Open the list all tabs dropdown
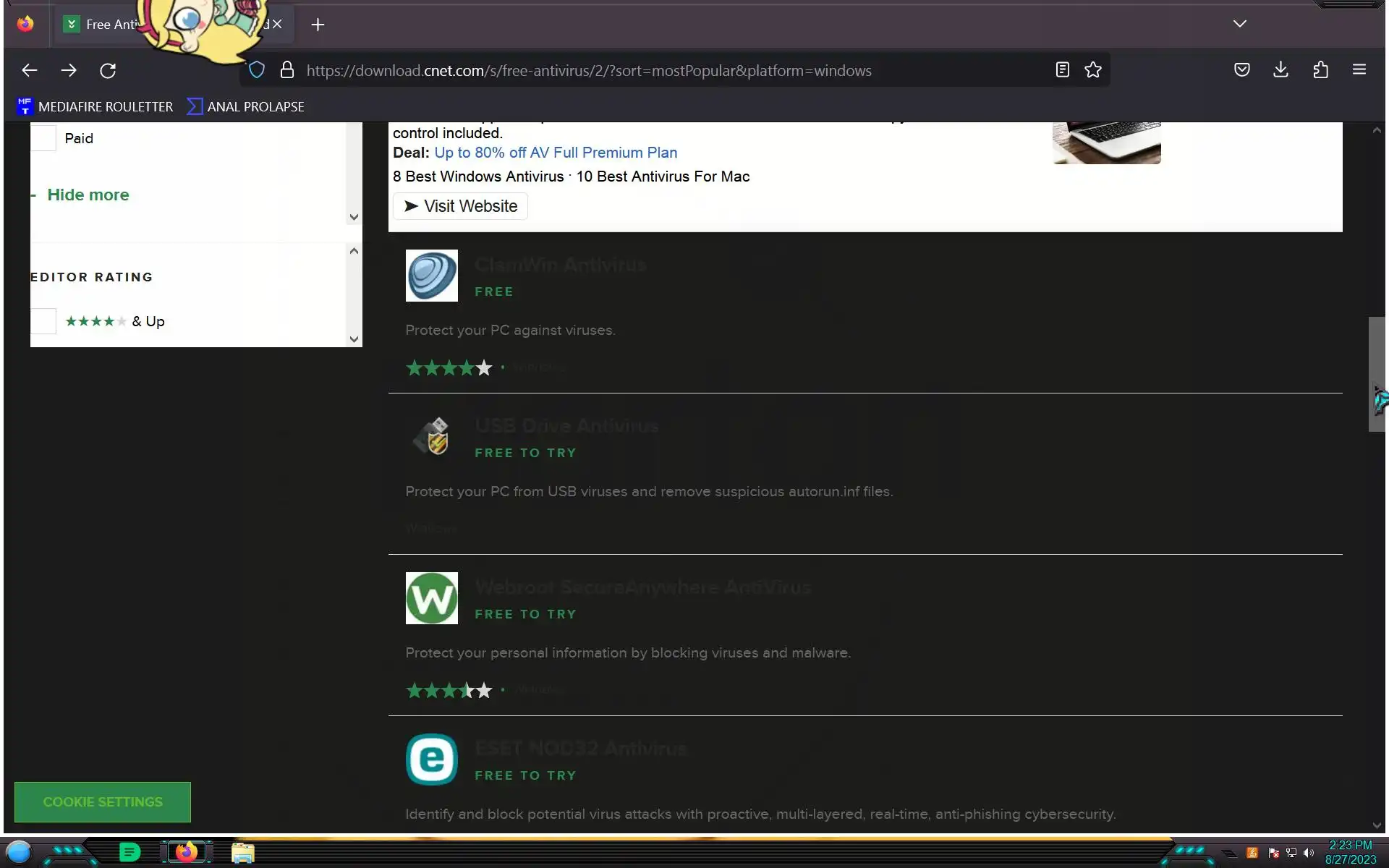Image resolution: width=1389 pixels, height=868 pixels. click(x=1239, y=24)
